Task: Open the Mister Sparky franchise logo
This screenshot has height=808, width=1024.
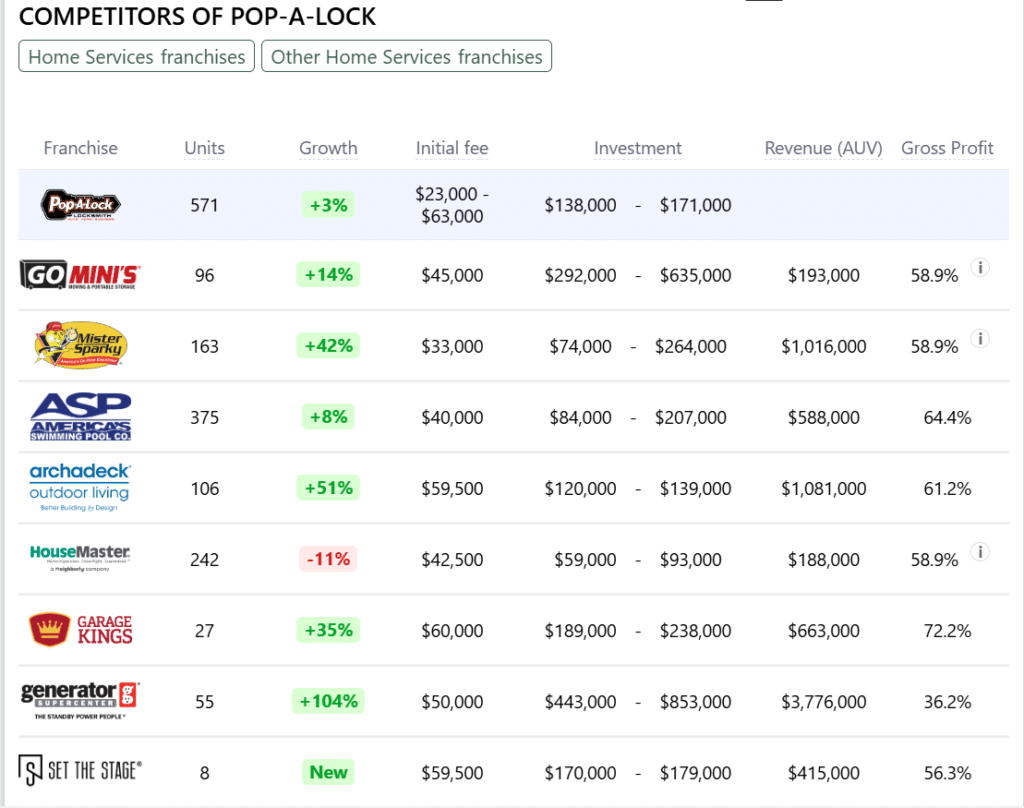Action: pyautogui.click(x=80, y=345)
